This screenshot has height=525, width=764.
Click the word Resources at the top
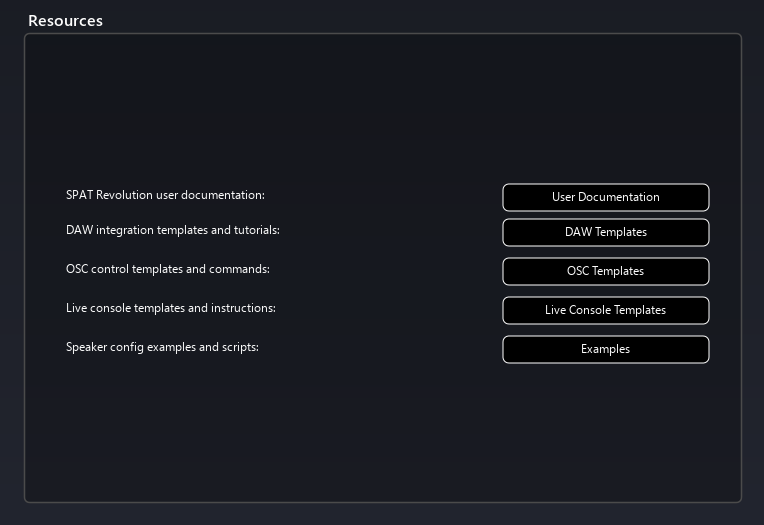pos(65,20)
